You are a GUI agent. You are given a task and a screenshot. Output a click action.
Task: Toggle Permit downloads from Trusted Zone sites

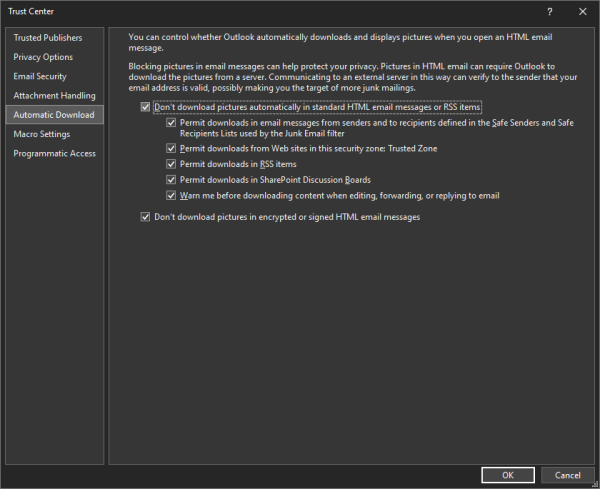[171, 148]
